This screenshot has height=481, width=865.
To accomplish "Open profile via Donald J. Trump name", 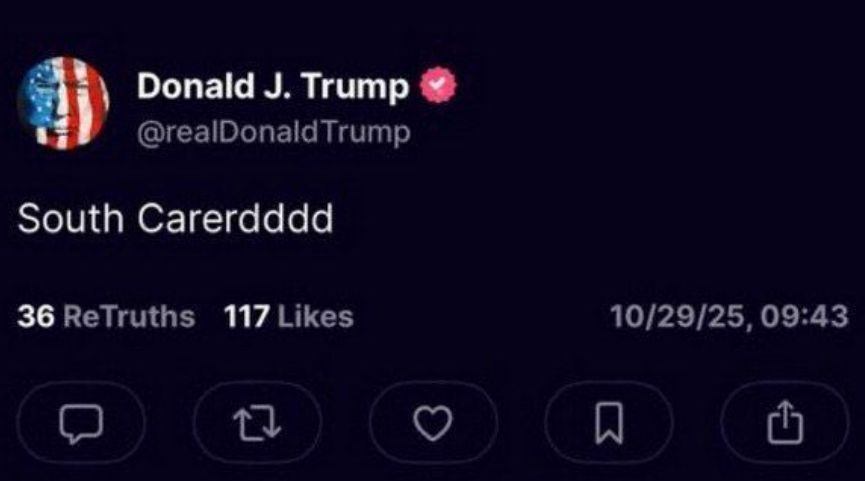I will tap(273, 87).
